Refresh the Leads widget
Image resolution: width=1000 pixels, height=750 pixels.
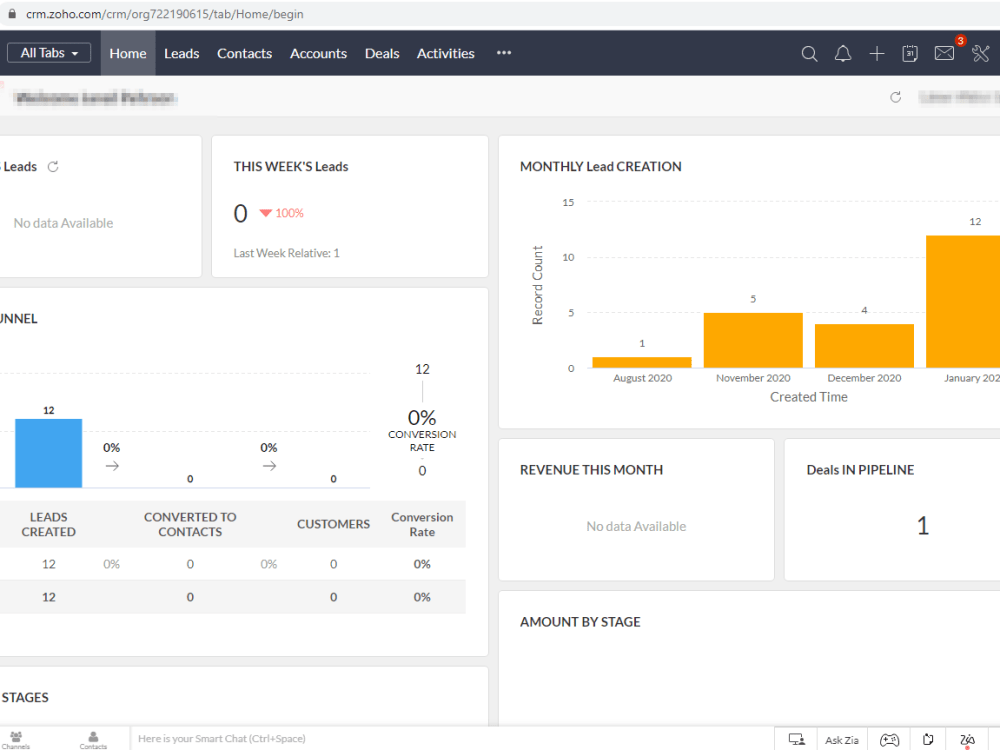click(53, 166)
